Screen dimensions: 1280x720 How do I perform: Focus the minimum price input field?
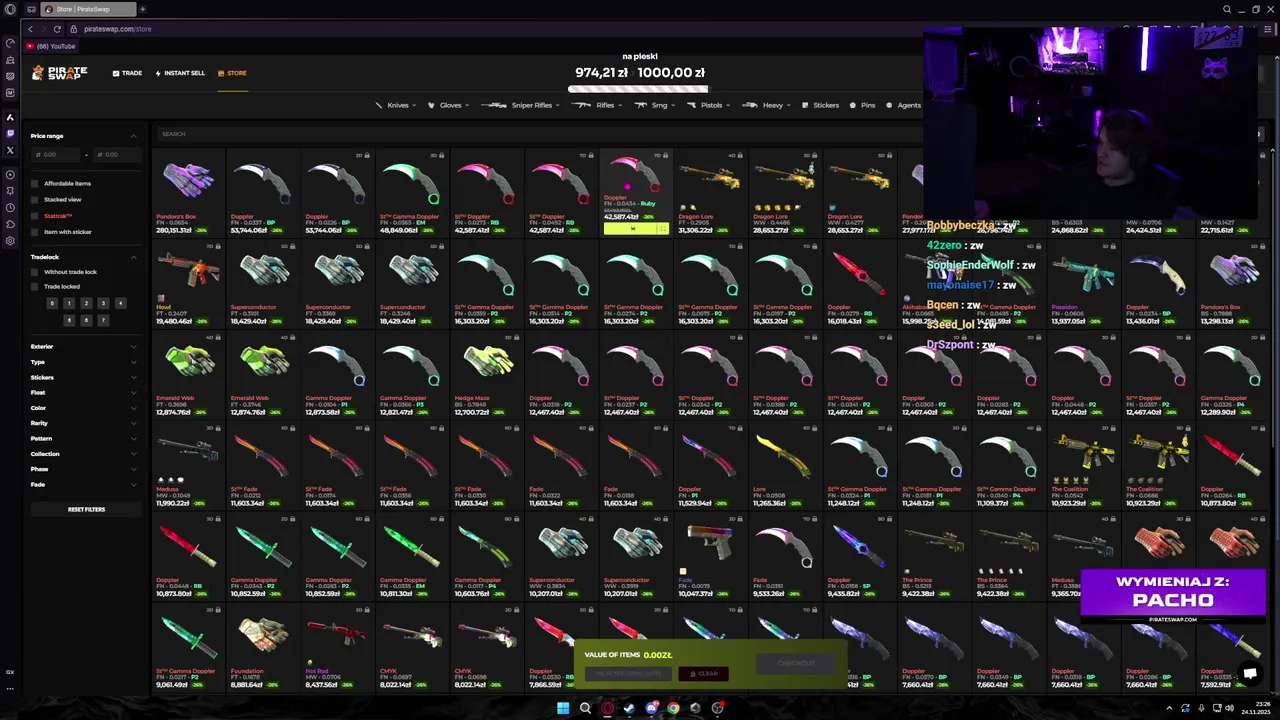point(57,155)
